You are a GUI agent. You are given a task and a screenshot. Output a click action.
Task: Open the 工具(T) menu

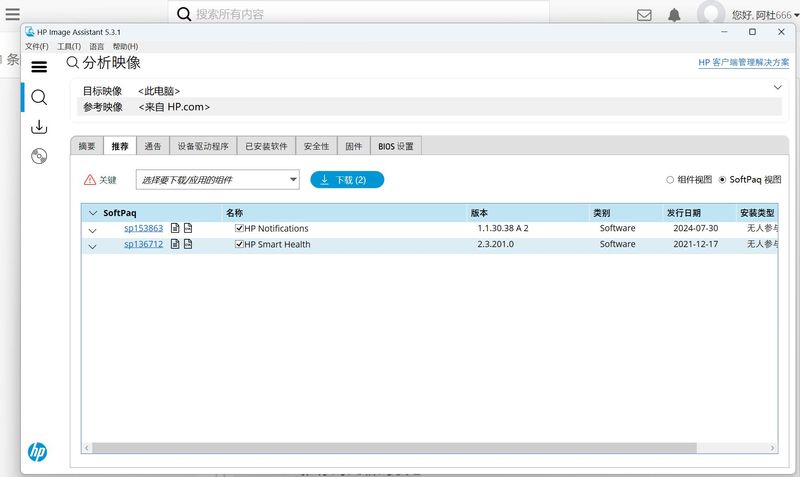pyautogui.click(x=68, y=47)
